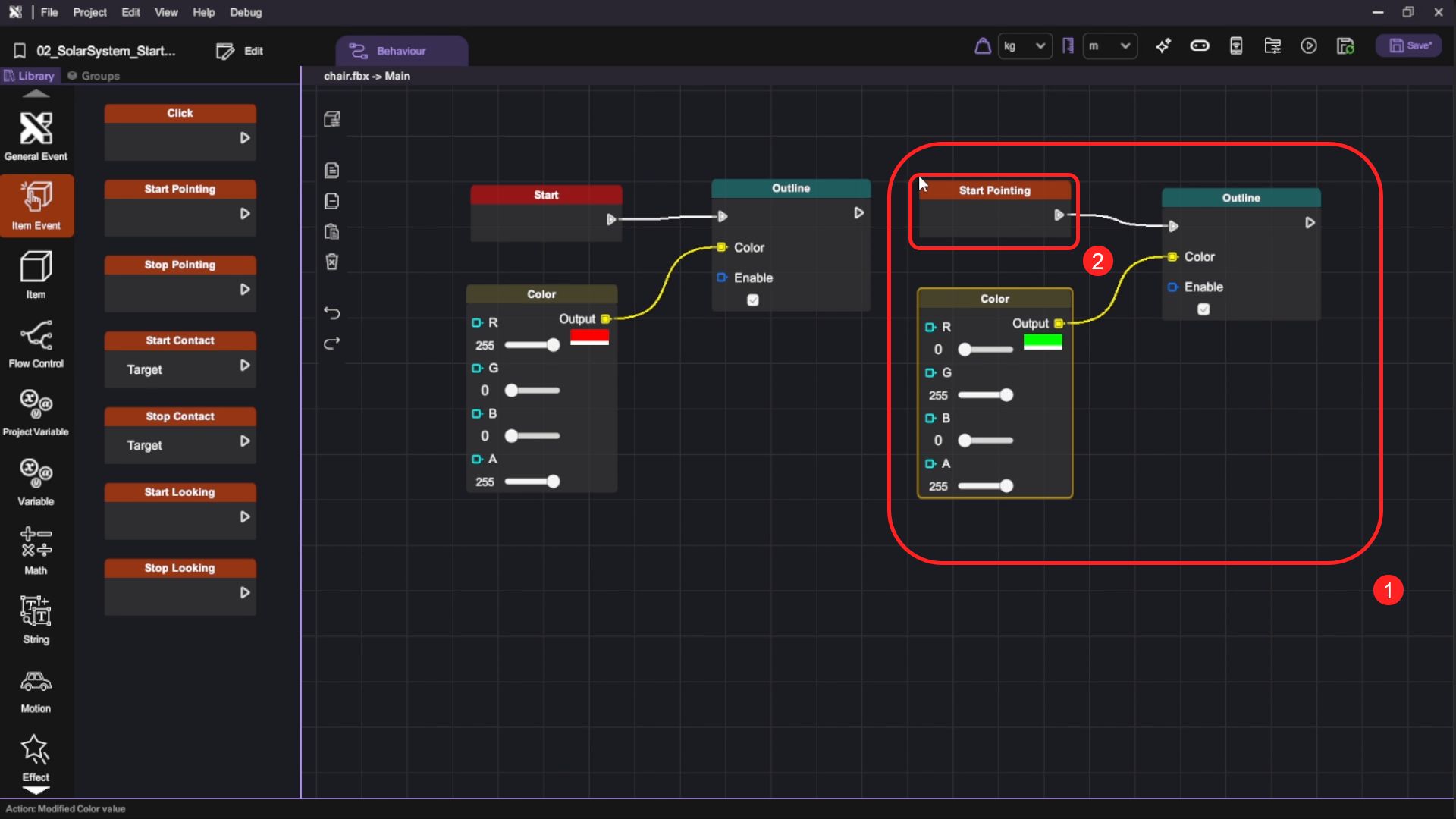Select the Stop Looking event node
The height and width of the screenshot is (819, 1456).
point(180,568)
